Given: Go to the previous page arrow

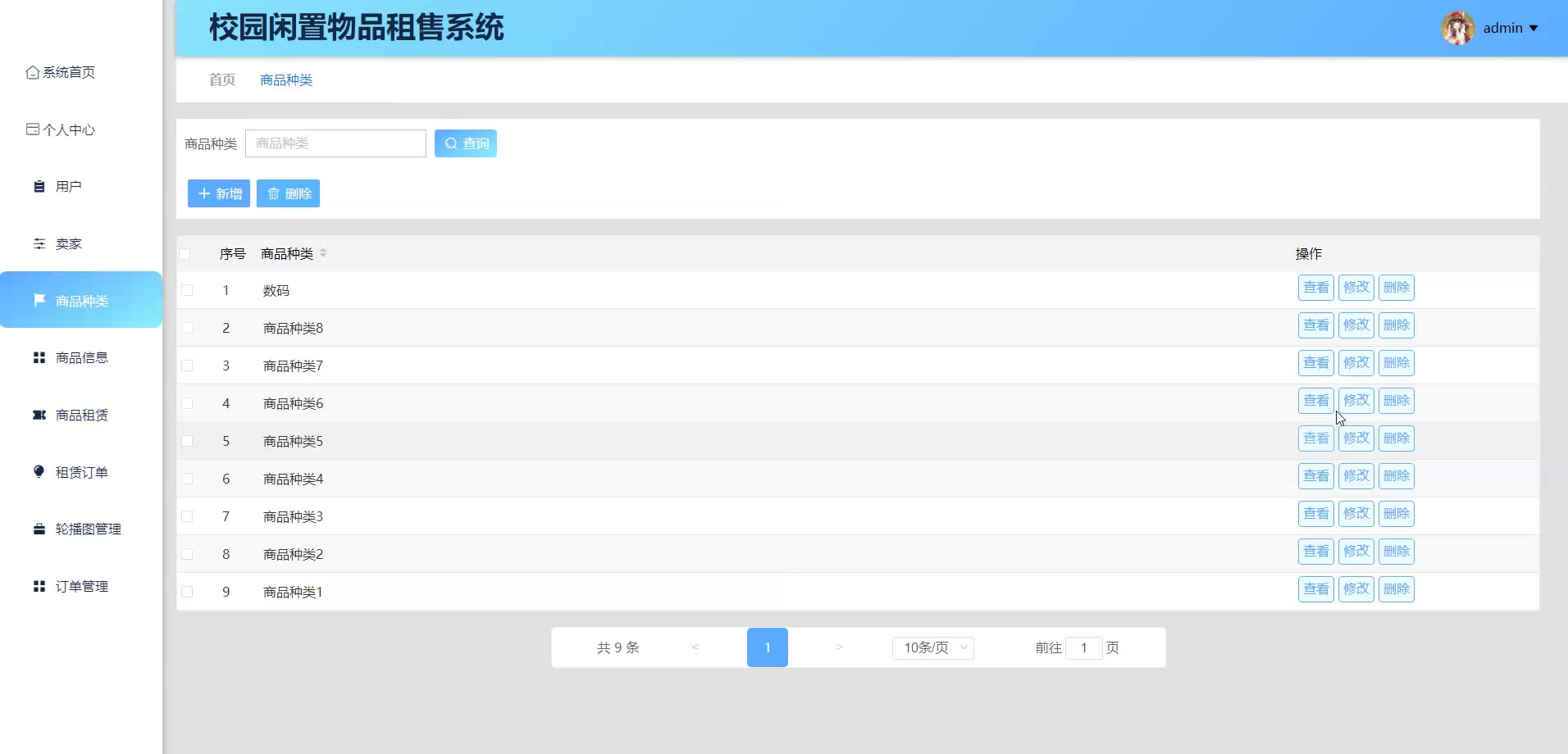Looking at the screenshot, I should 695,647.
